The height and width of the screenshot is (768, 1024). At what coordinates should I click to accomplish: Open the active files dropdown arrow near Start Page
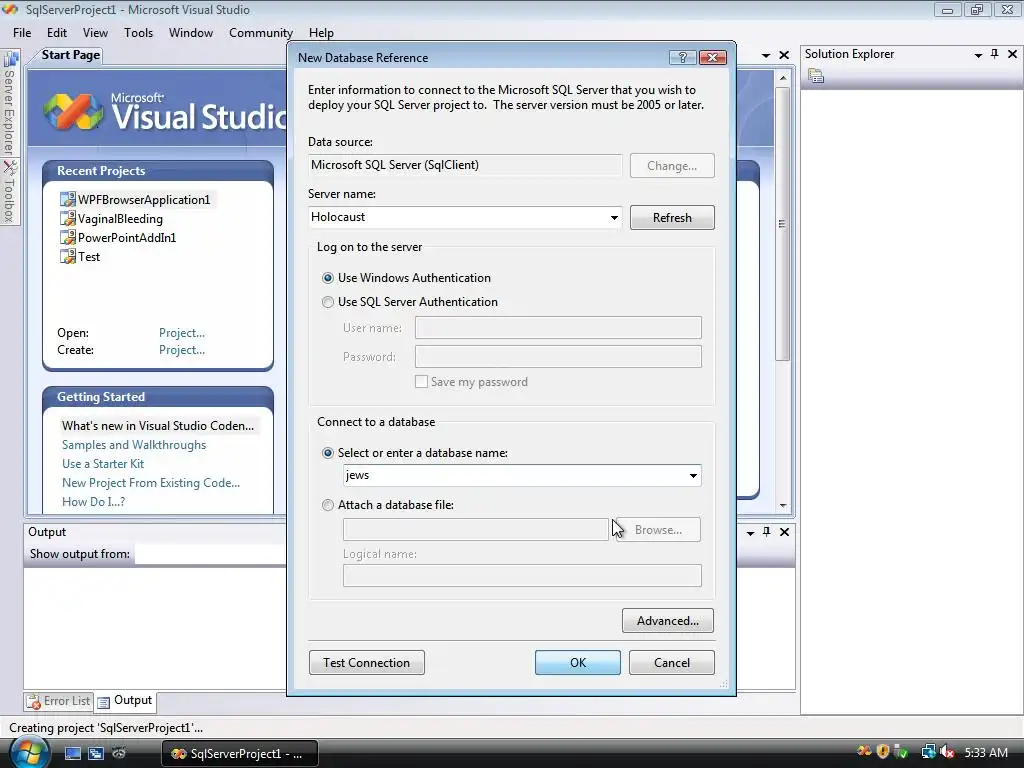766,56
